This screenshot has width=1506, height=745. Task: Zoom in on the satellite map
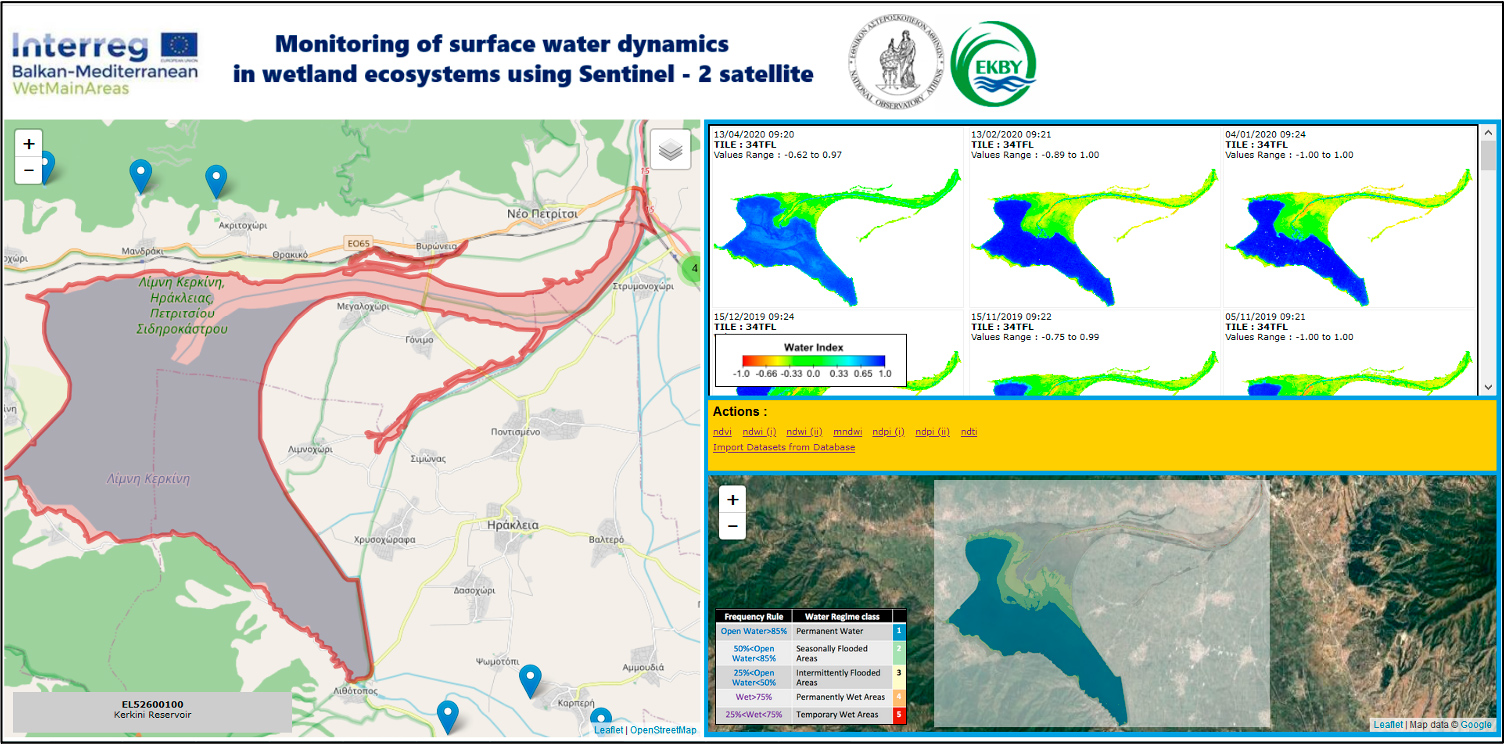[x=733, y=500]
